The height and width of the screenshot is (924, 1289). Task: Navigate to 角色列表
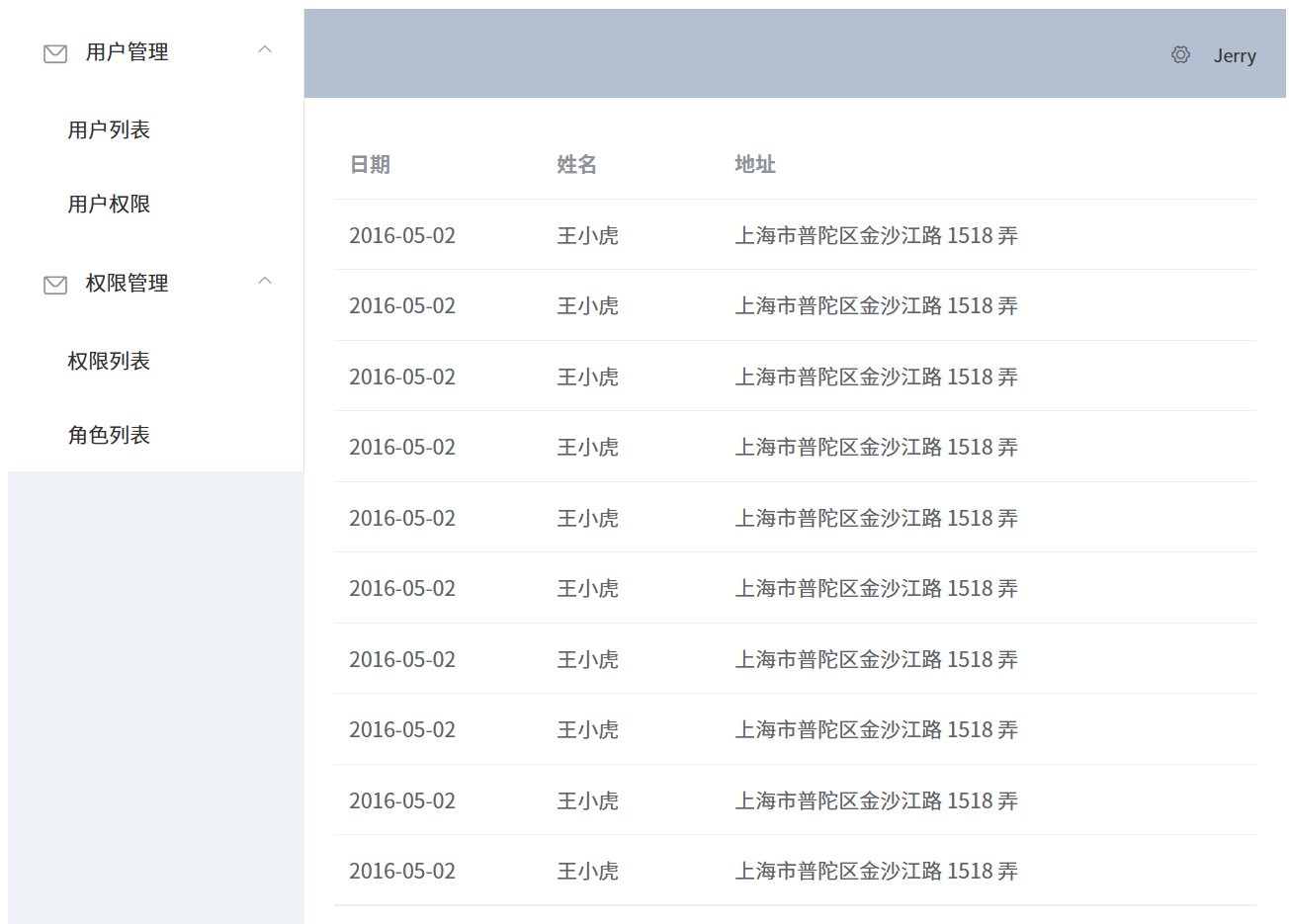pyautogui.click(x=109, y=435)
